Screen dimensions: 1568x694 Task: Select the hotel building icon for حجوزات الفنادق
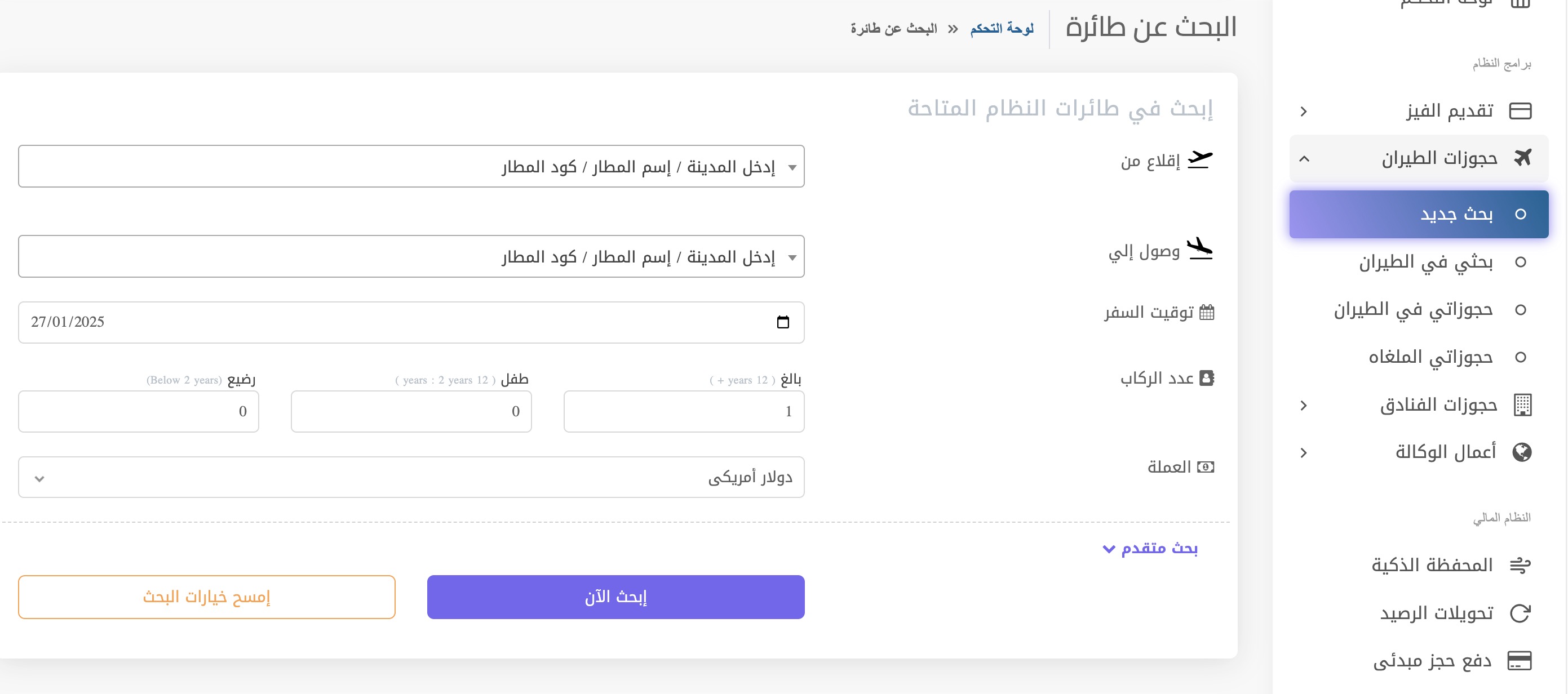1523,404
